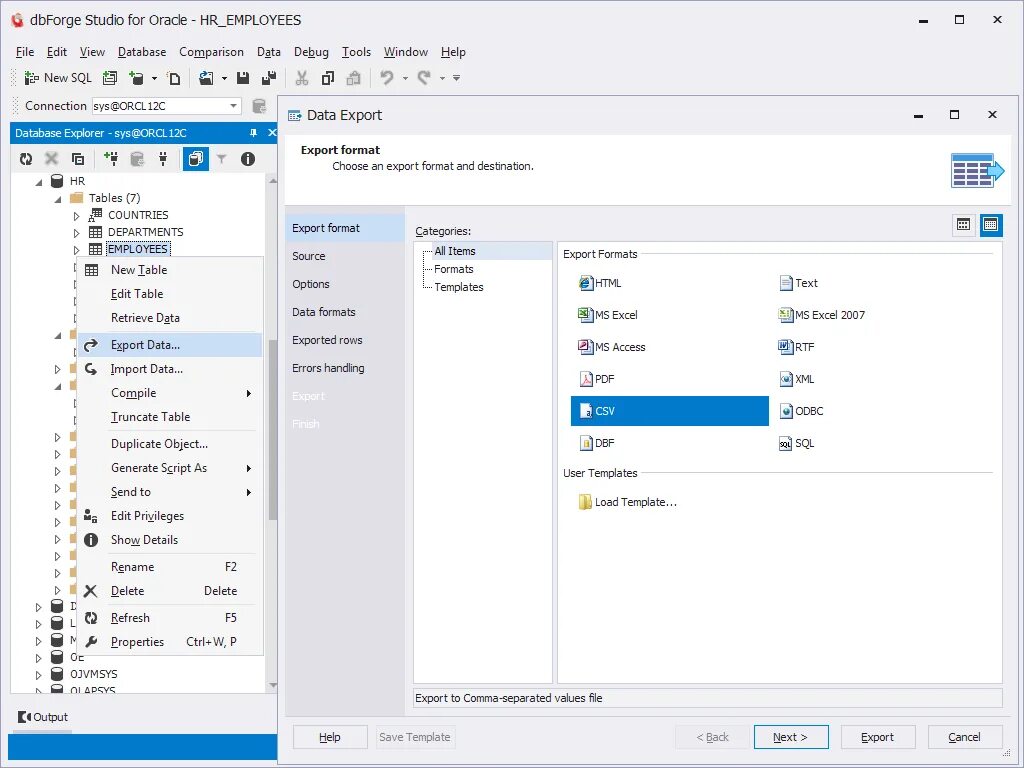Image resolution: width=1024 pixels, height=768 pixels.
Task: Collapse the HR schema node
Action: [x=39, y=182]
